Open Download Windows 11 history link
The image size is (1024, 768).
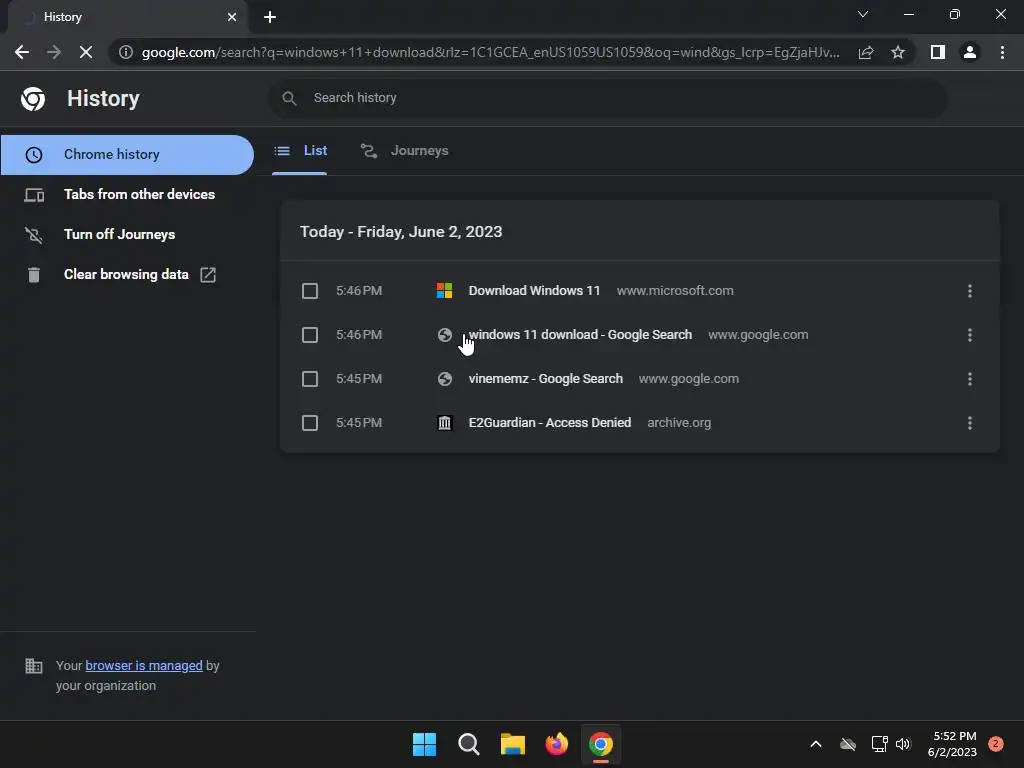(x=534, y=291)
